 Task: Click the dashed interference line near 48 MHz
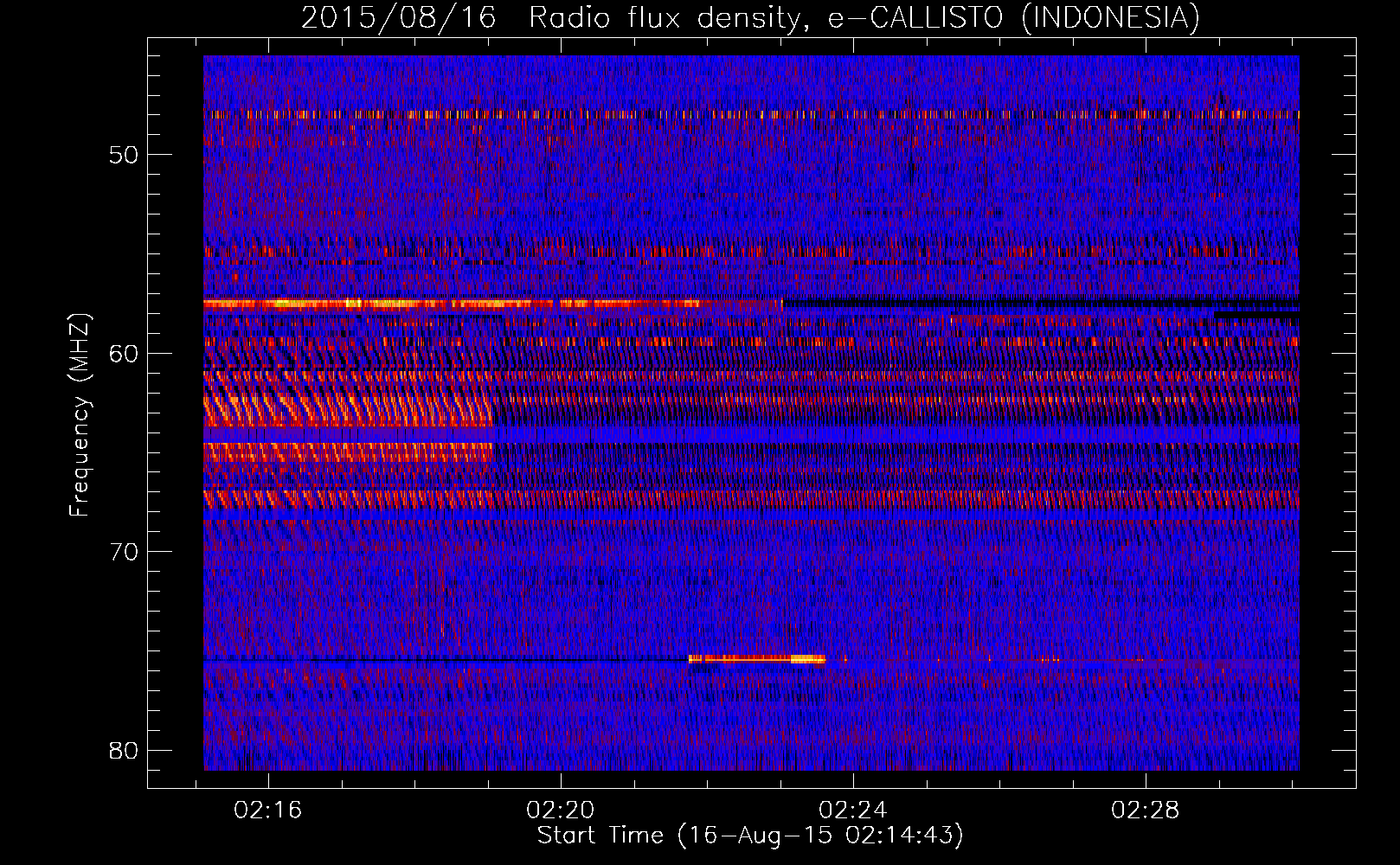coord(751,114)
